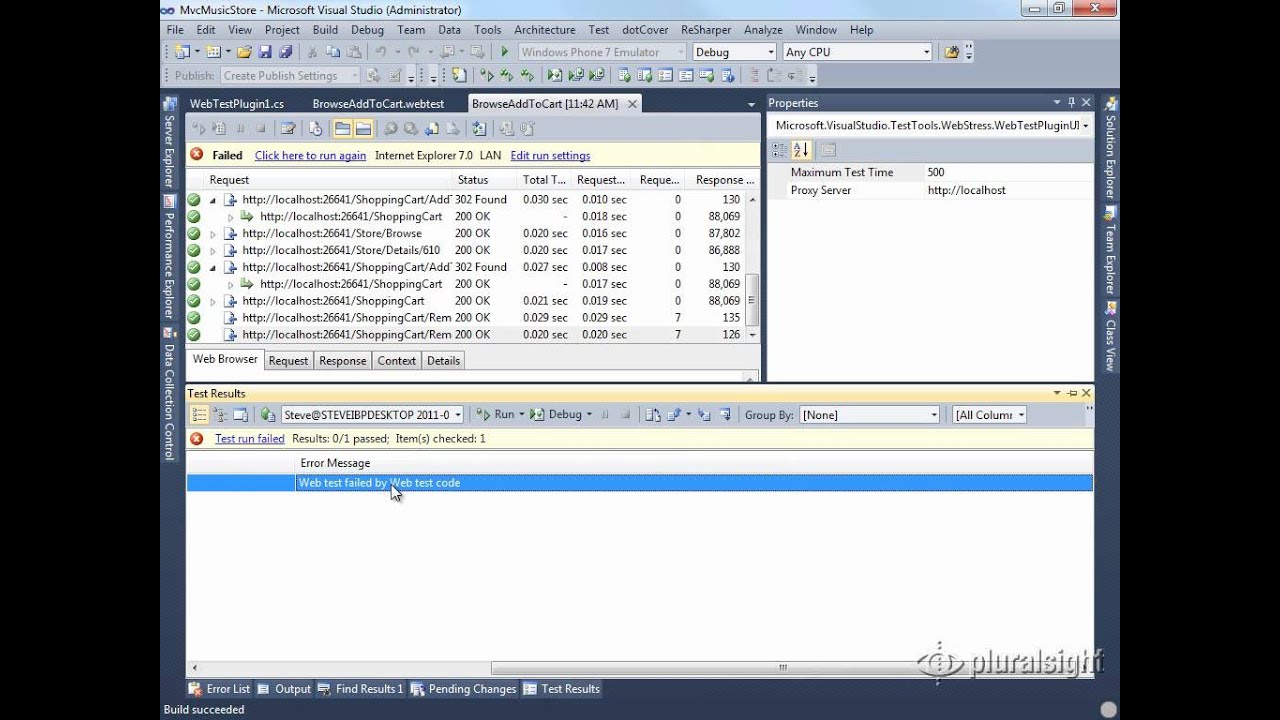This screenshot has height=720, width=1280.
Task: Click the Open File folder icon in toolbar
Action: pos(245,52)
